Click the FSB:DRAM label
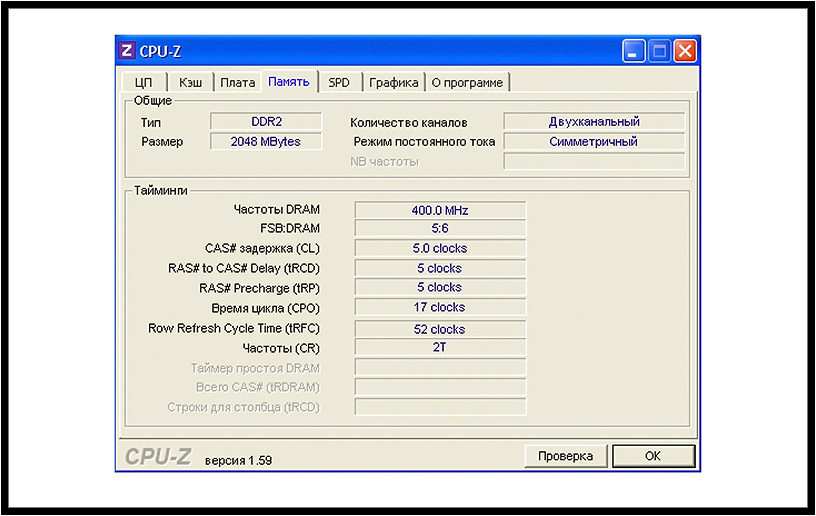This screenshot has height=516, width=816. [290, 228]
